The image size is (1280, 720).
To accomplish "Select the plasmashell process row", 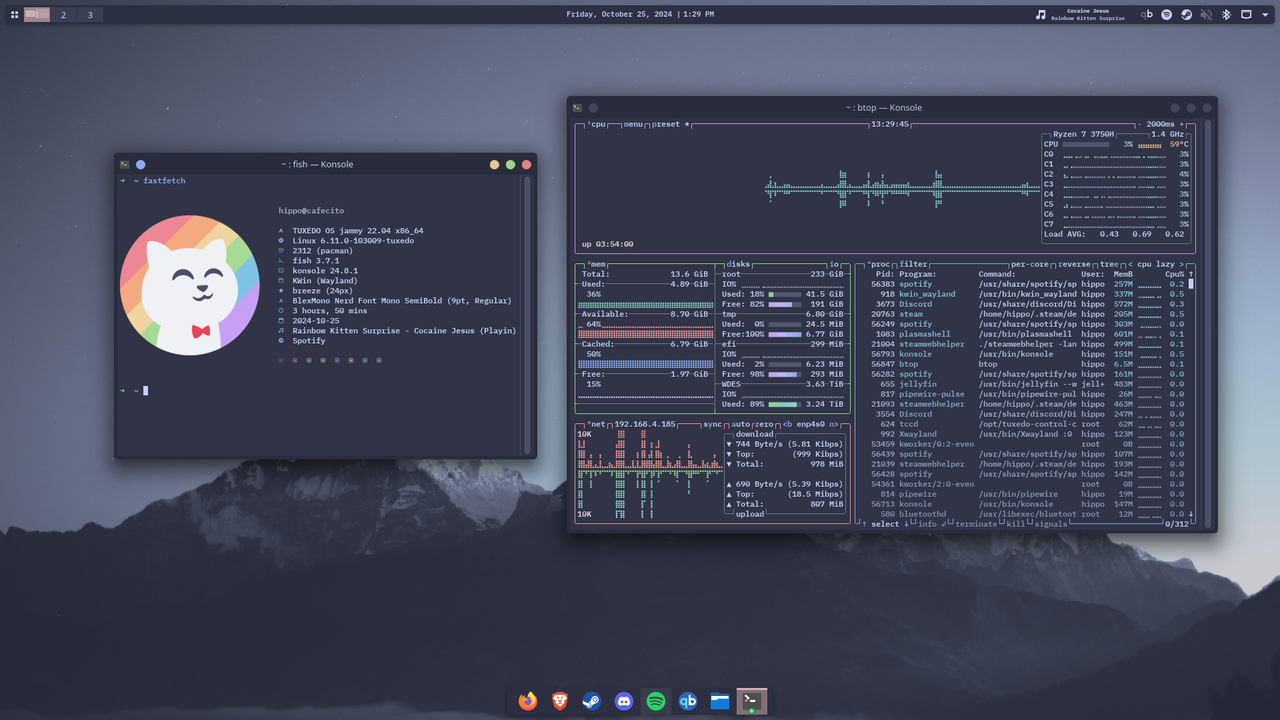I will click(x=1027, y=334).
